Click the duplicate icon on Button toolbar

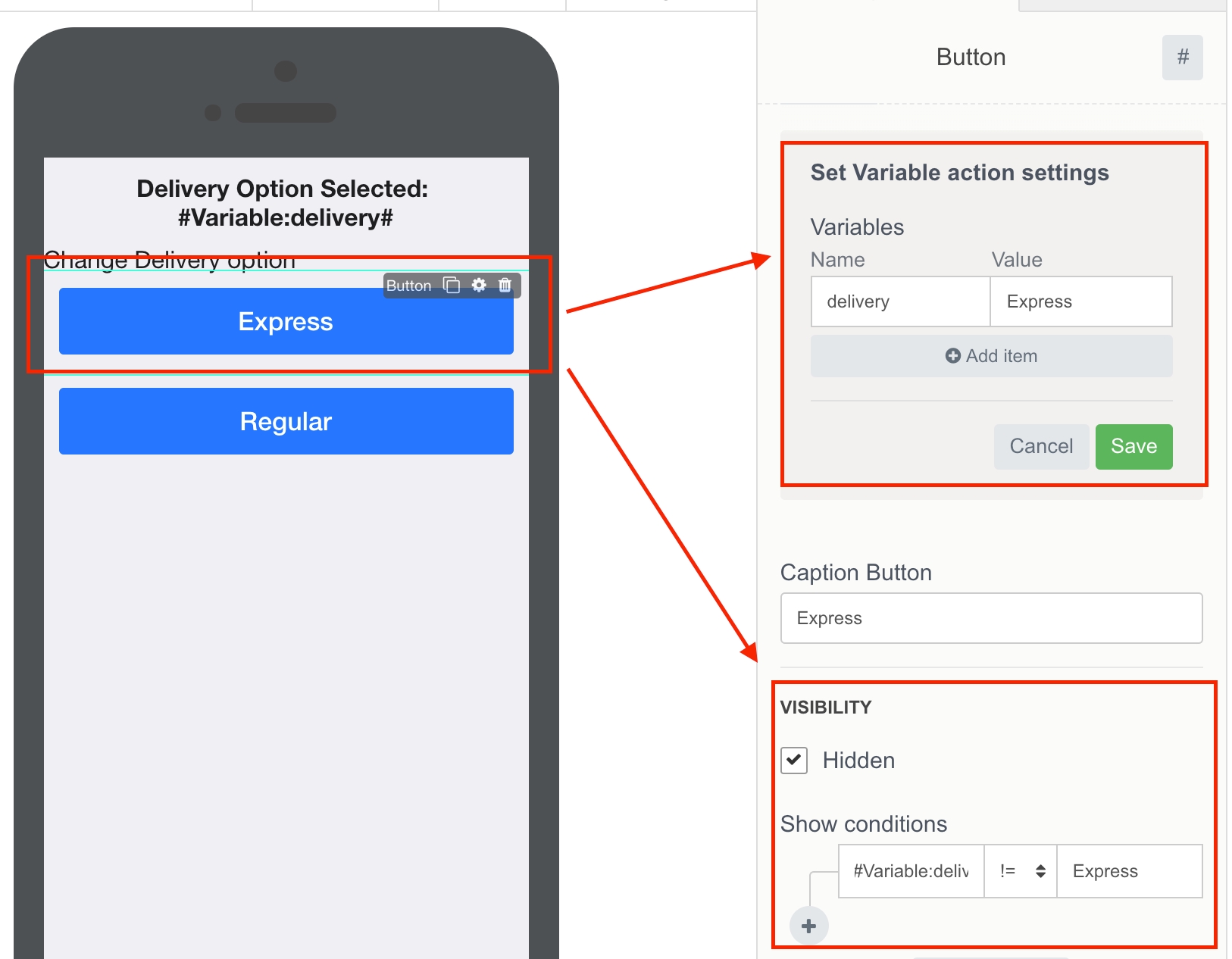452,285
